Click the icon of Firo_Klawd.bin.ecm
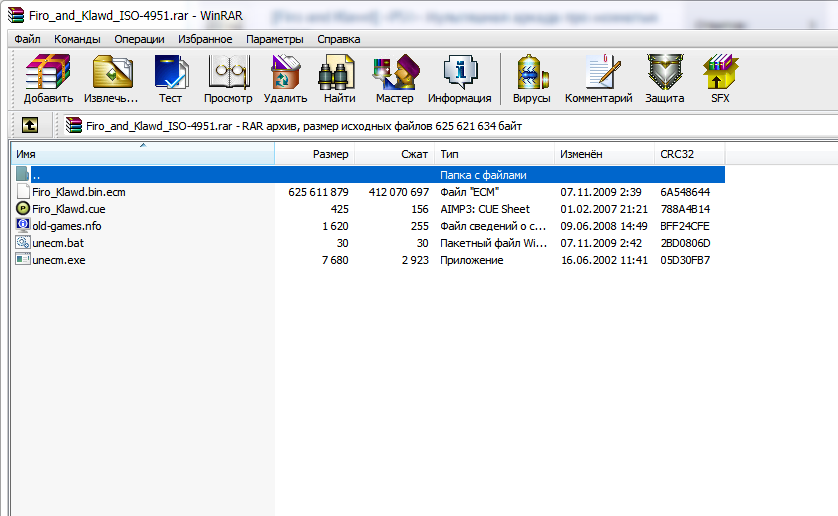This screenshot has height=516, width=838. (x=22, y=191)
